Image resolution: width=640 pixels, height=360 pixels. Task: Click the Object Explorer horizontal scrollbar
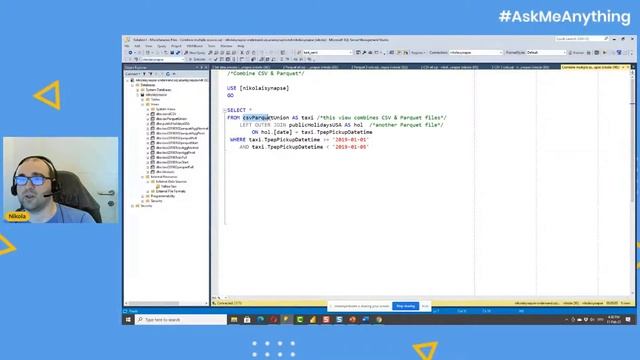153,303
